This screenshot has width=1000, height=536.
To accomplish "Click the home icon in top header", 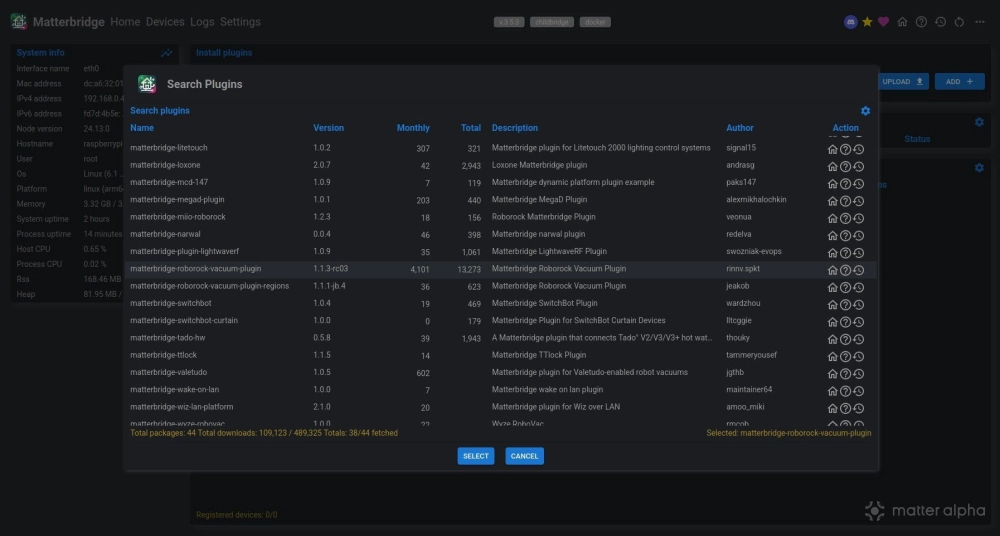I will pyautogui.click(x=902, y=22).
